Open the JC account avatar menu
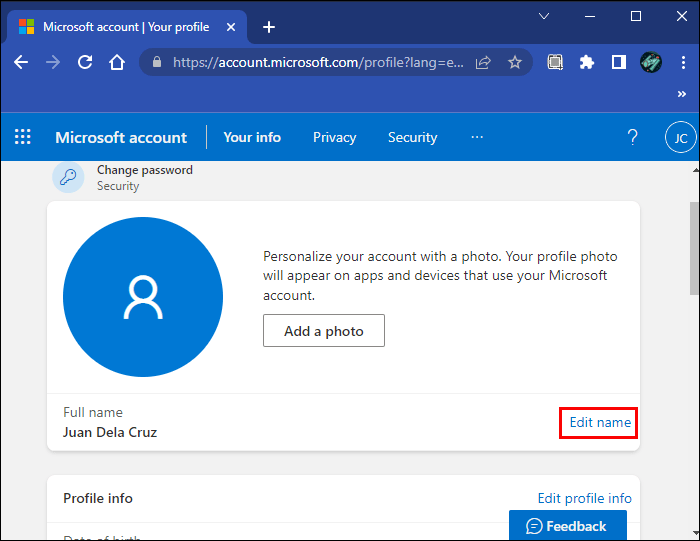 tap(680, 138)
